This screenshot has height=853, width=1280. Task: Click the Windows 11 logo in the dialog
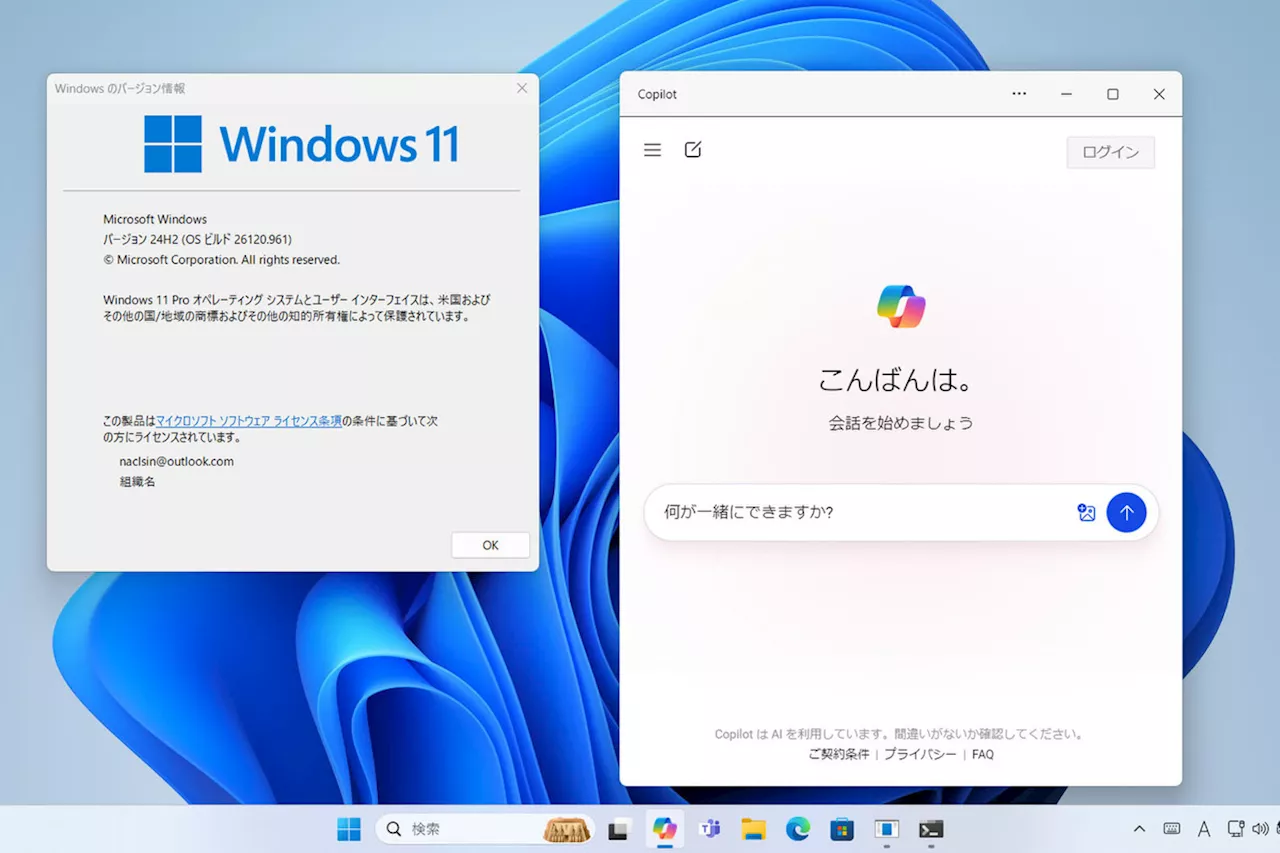pos(302,144)
